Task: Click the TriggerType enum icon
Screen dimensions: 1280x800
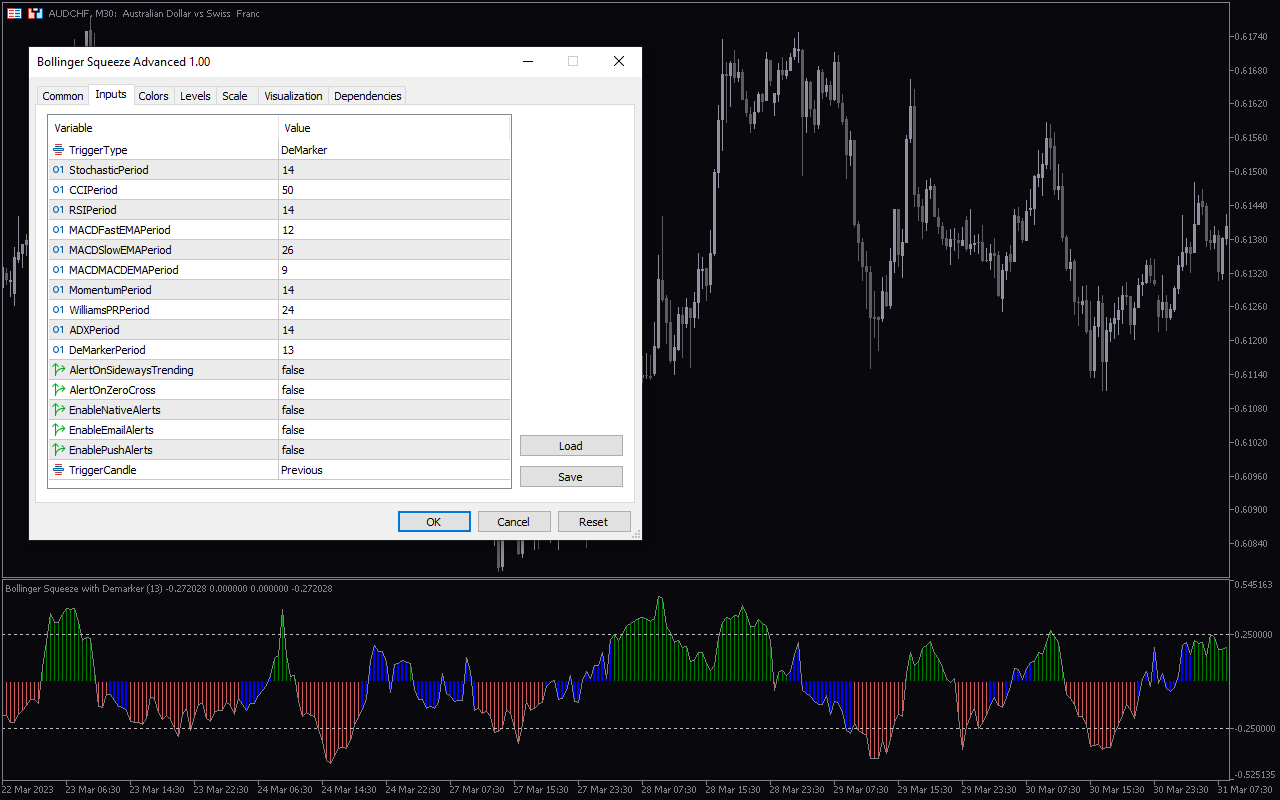Action: point(58,150)
